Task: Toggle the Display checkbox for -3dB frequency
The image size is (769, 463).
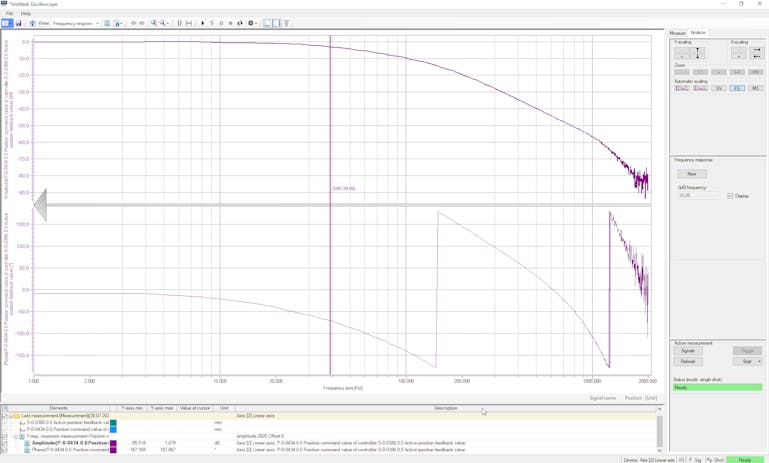Action: pyautogui.click(x=730, y=196)
